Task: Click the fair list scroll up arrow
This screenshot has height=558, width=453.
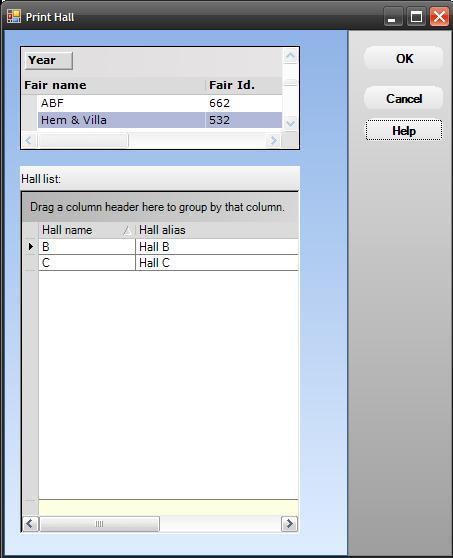Action: click(290, 56)
